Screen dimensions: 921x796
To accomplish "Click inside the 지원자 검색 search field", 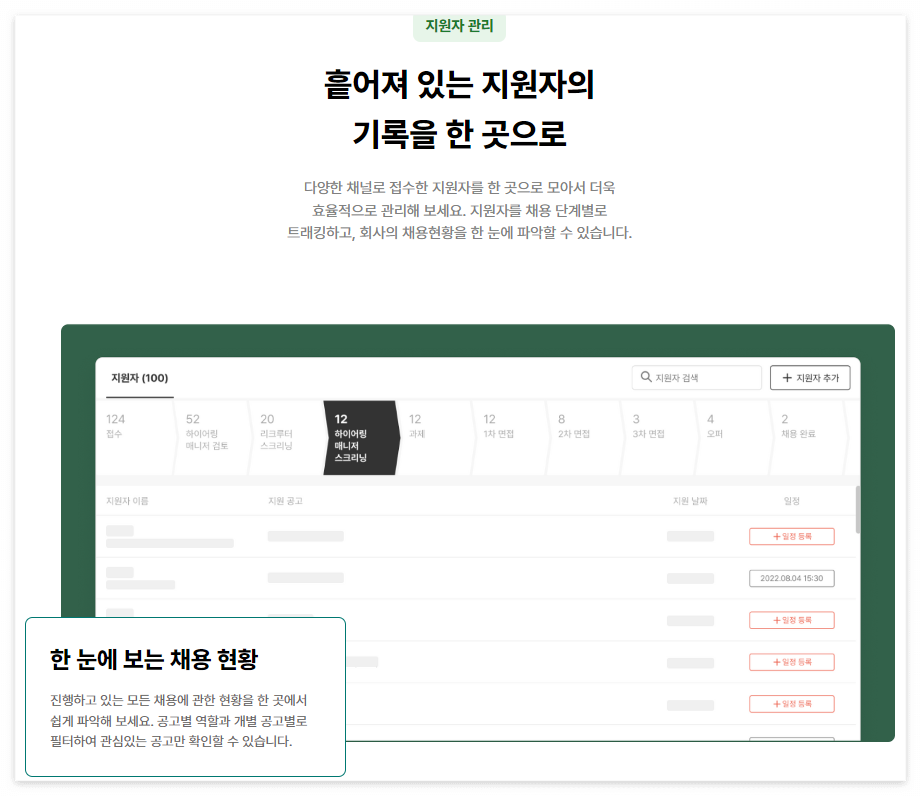I will click(x=700, y=378).
